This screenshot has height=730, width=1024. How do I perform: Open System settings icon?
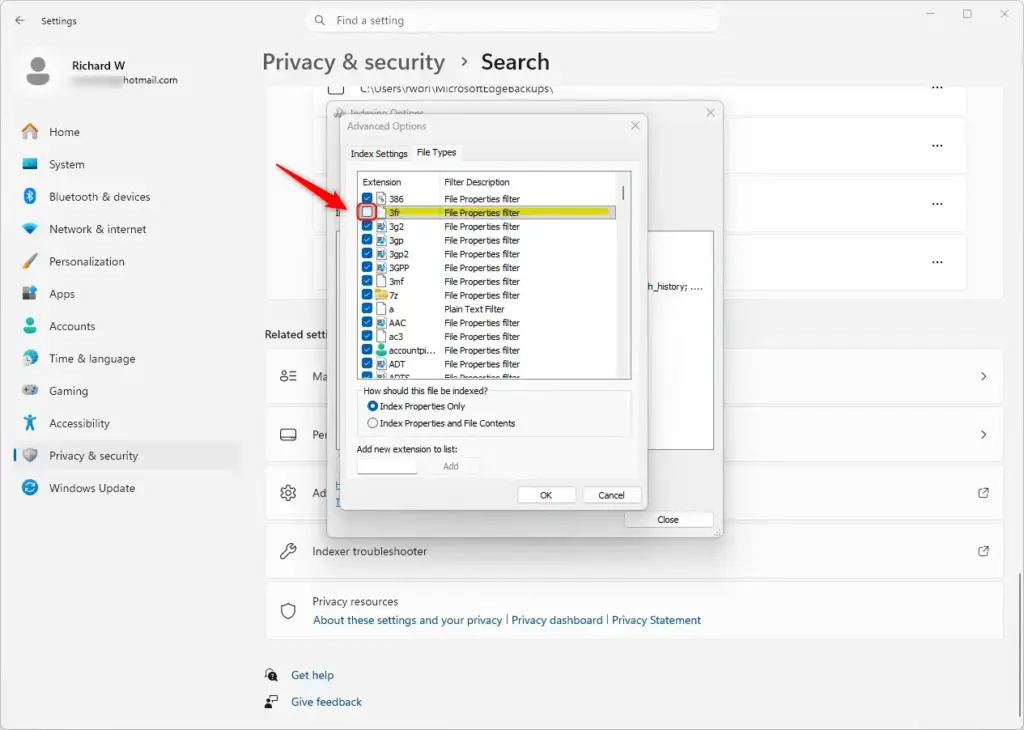click(30, 164)
